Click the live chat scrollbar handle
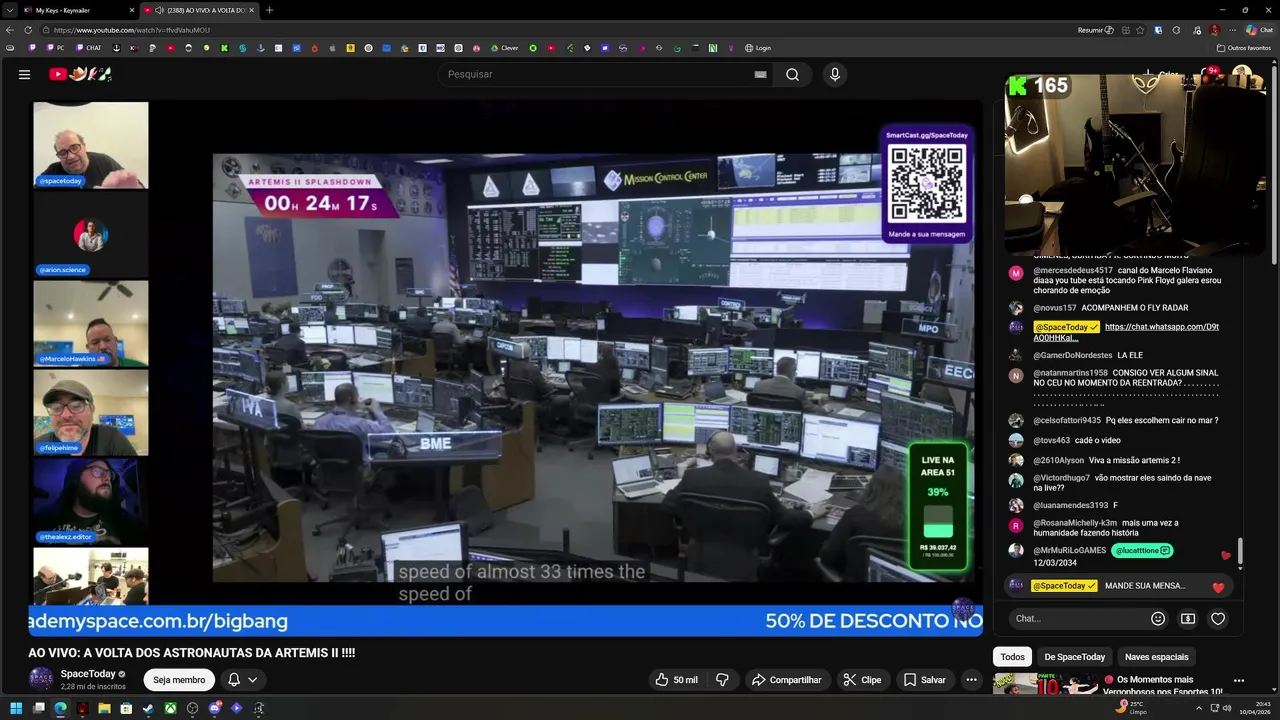1280x720 pixels. pyautogui.click(x=1240, y=551)
